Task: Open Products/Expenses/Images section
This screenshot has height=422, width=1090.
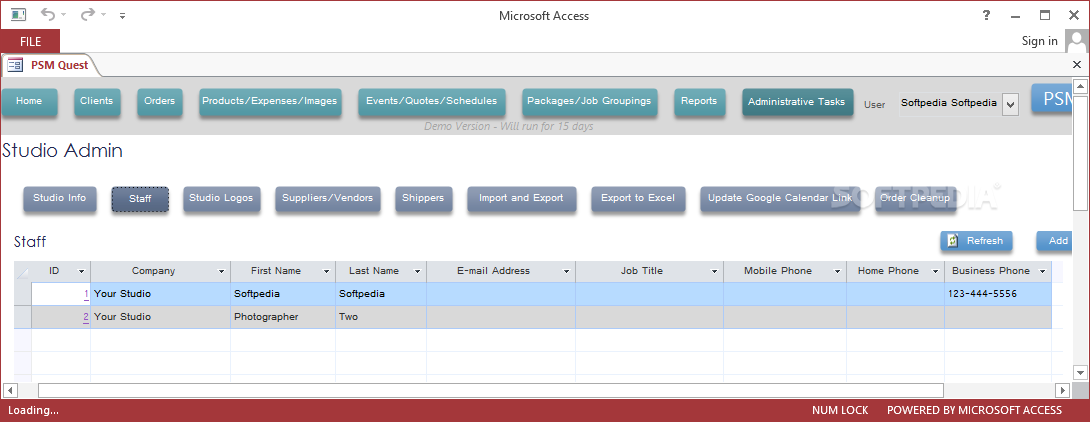Action: click(270, 101)
